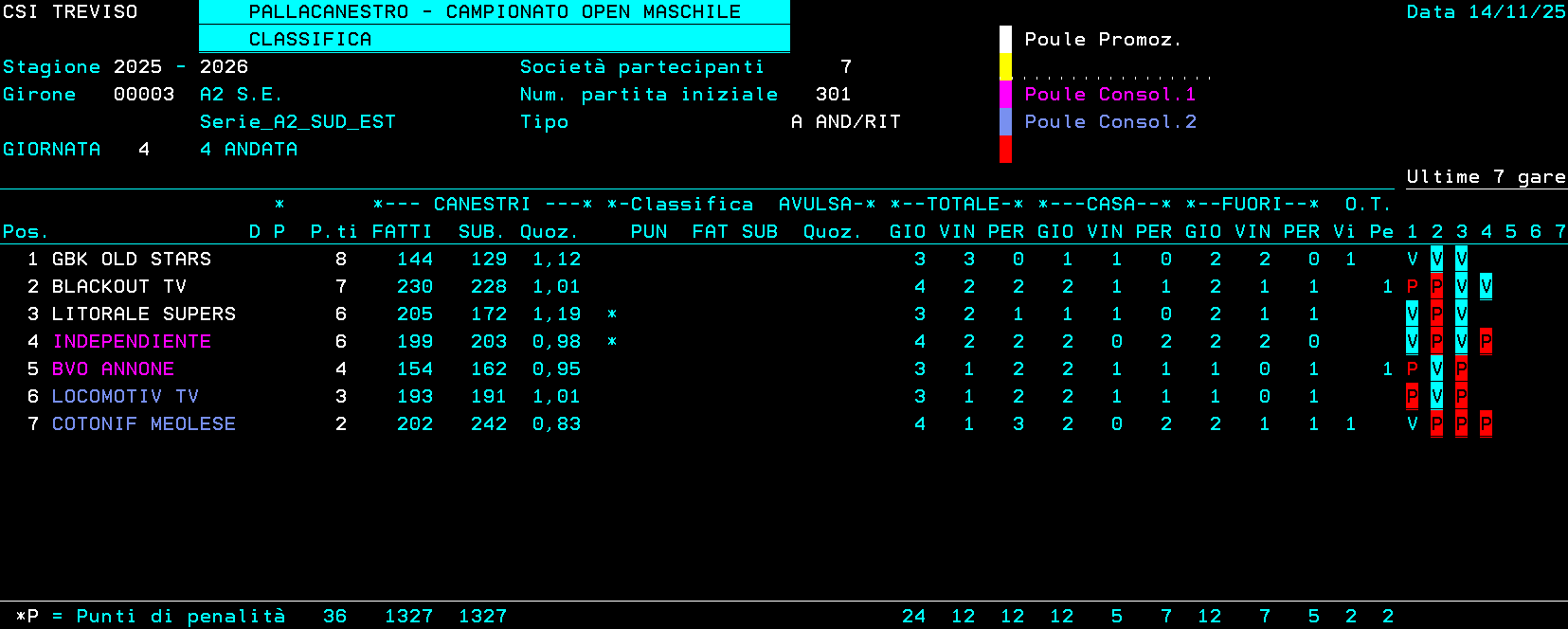Click the red block at legend bottom
This screenshot has width=1568, height=629.
click(1005, 150)
